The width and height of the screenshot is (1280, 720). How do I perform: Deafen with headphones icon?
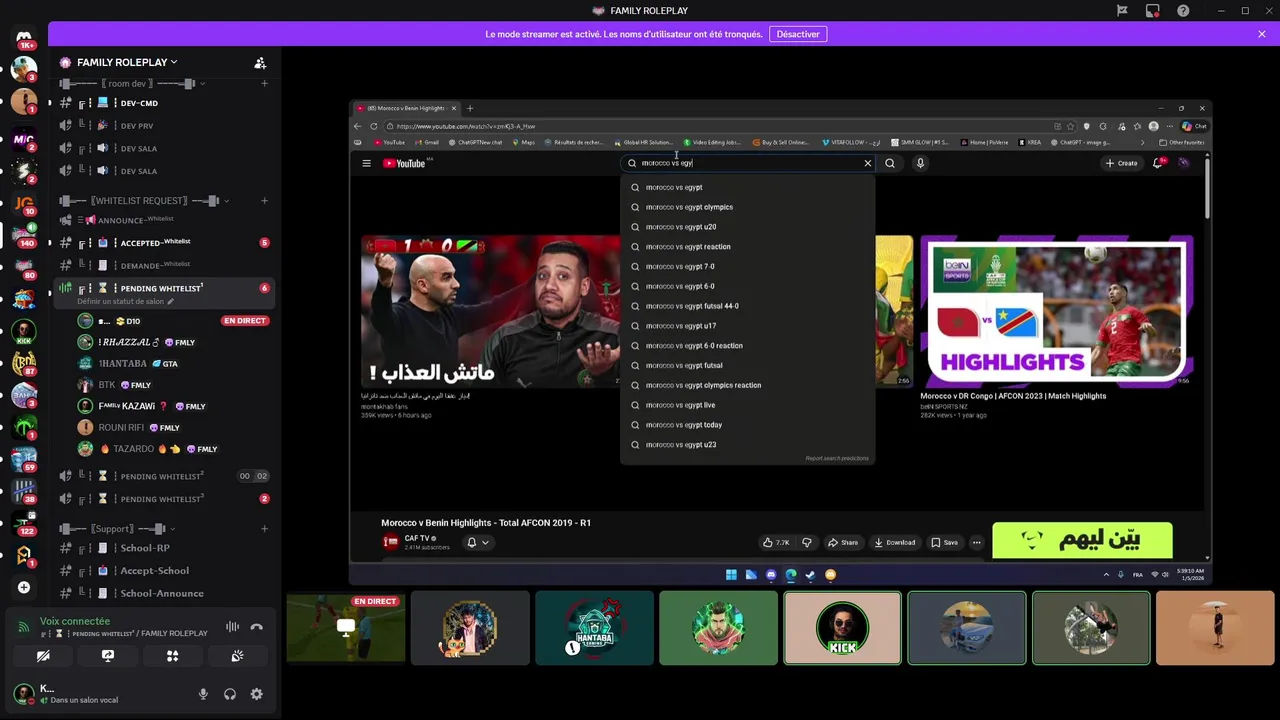click(x=230, y=694)
